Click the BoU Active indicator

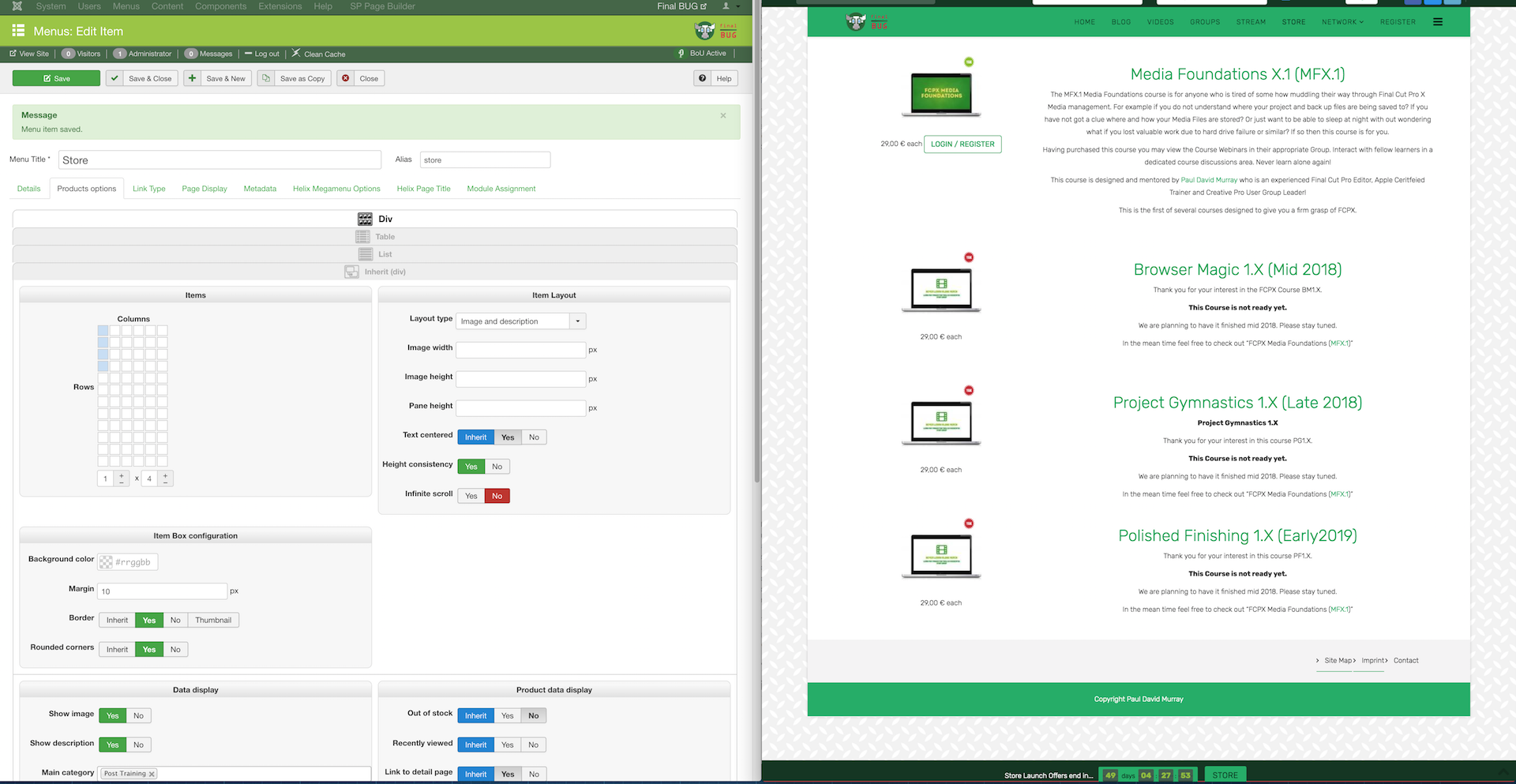pyautogui.click(x=703, y=54)
